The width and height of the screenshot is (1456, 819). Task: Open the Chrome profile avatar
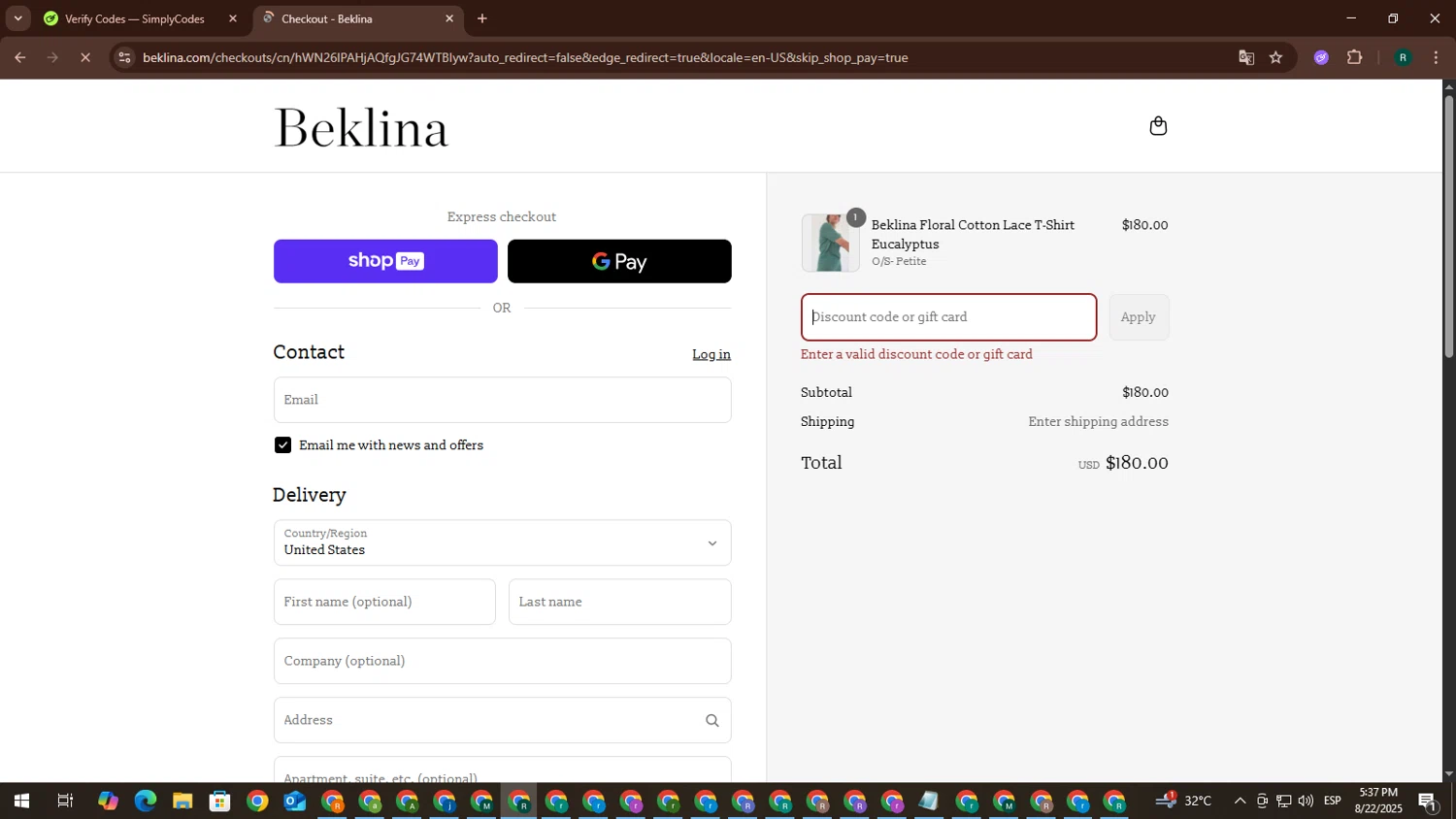tap(1402, 57)
